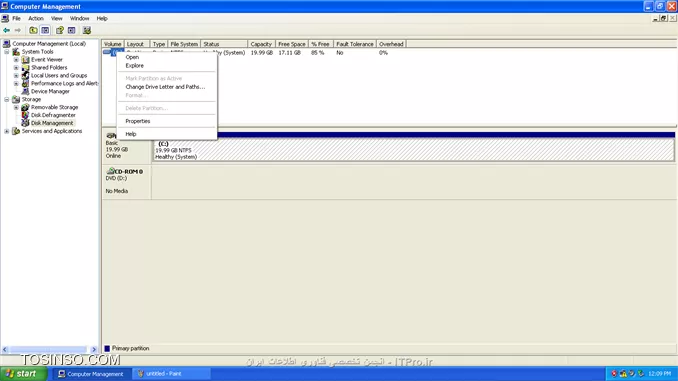Screen dimensions: 678x381
Task: Click the Local Users and Groups icon
Action: point(26,75)
